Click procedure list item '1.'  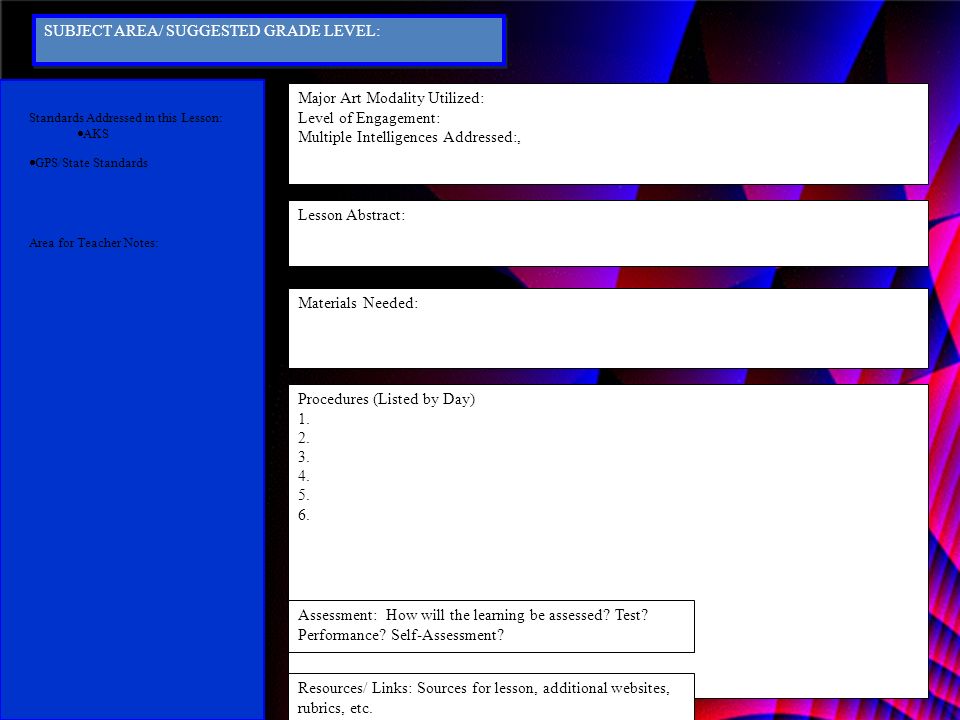tap(304, 419)
